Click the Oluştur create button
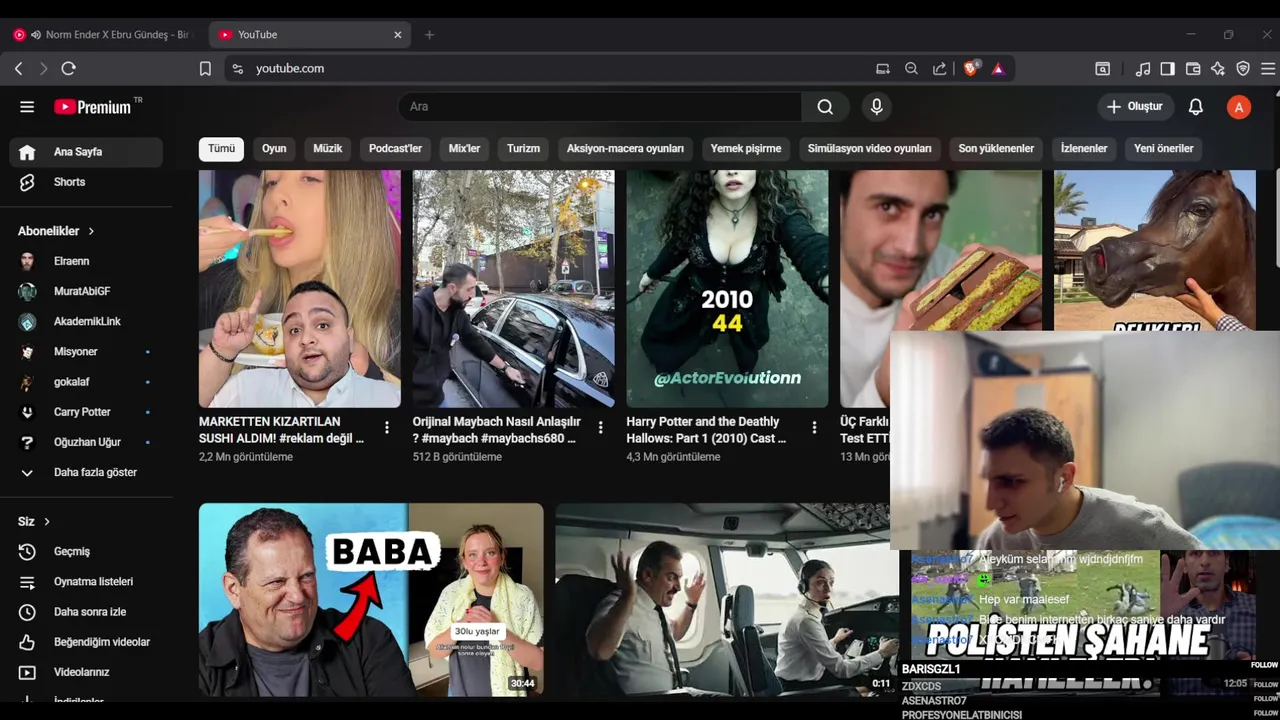1280x720 pixels. (1135, 107)
